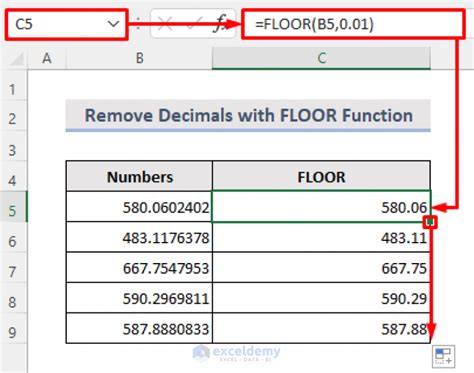474x373 pixels.
Task: Select cell showing 587.88
Action: (x=321, y=328)
